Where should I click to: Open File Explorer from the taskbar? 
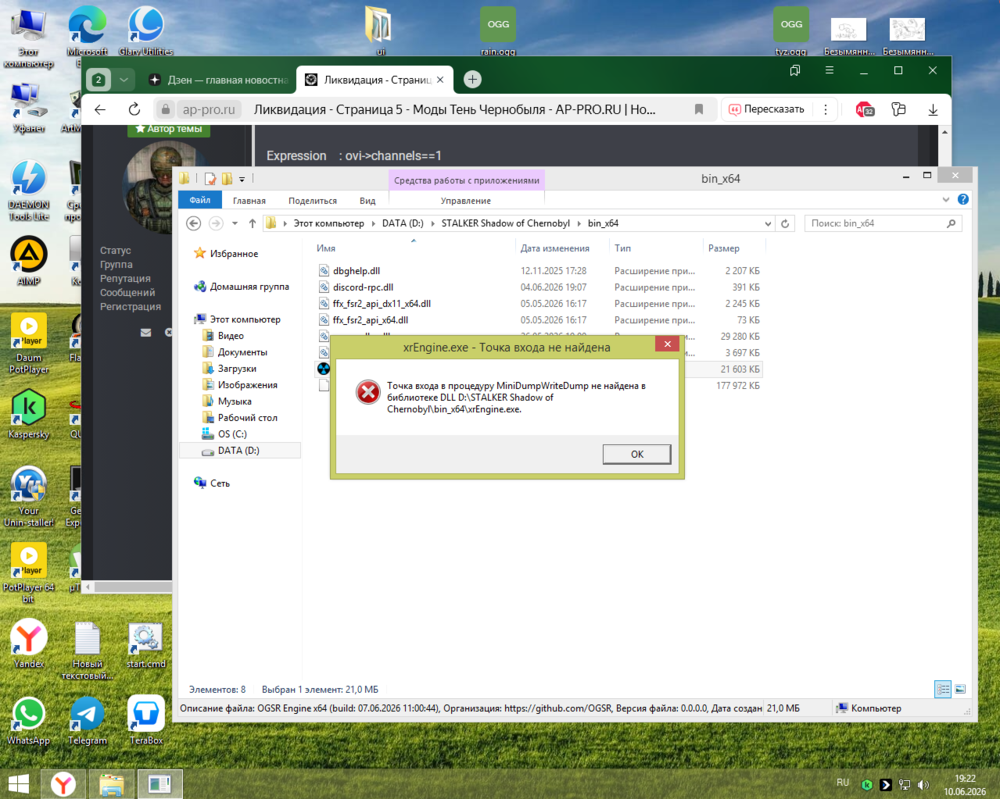(x=112, y=784)
